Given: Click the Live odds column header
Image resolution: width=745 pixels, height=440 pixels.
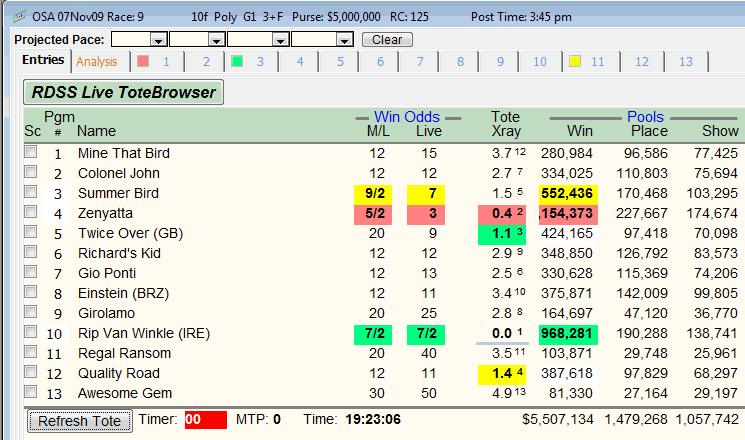Looking at the screenshot, I should pos(429,131).
